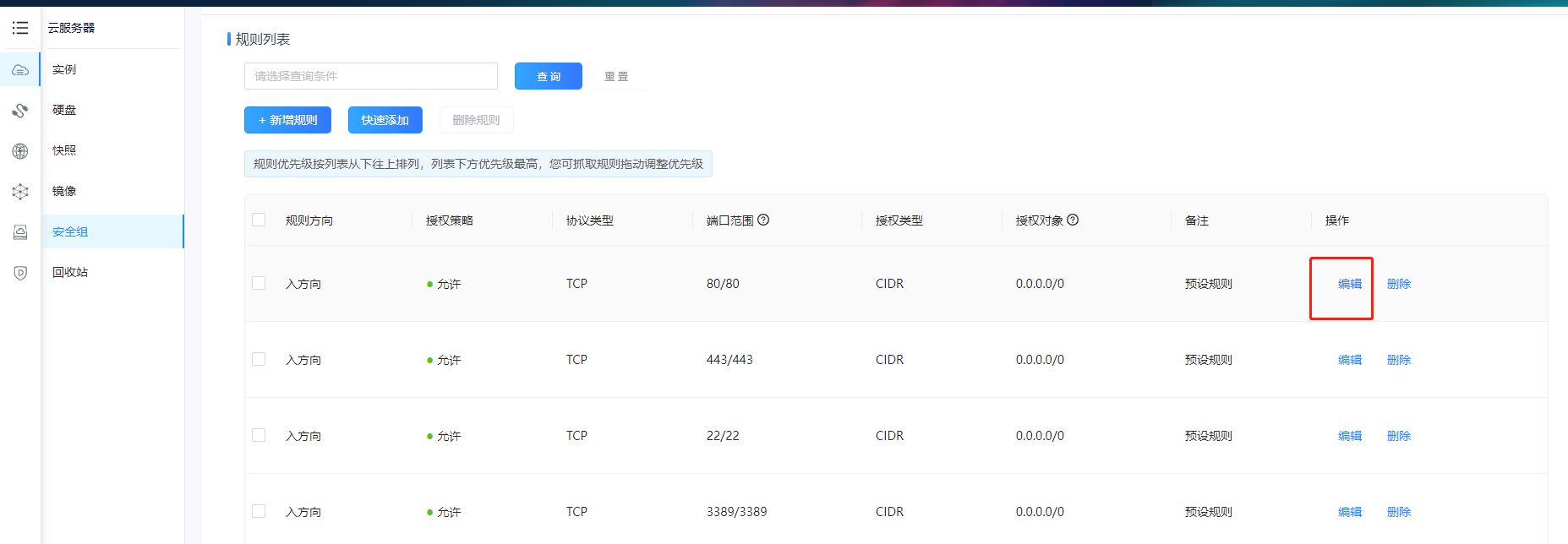Show the help tooltip next to 授权对象

tap(1073, 220)
